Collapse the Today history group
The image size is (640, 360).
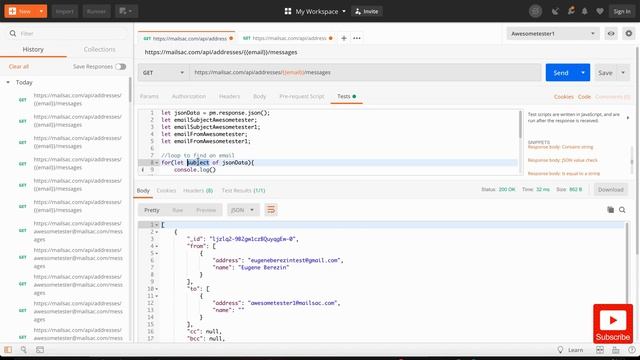[8, 82]
